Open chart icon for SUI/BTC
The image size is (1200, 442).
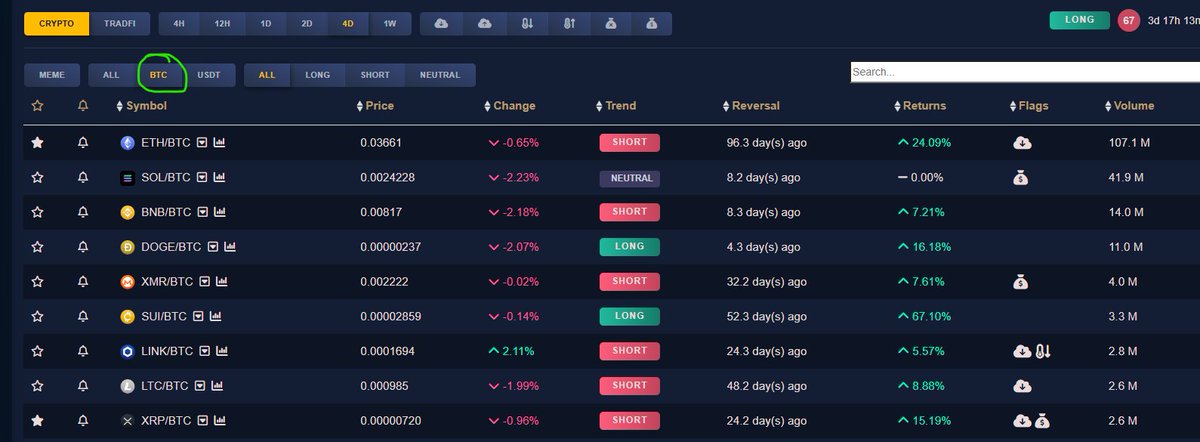(x=216, y=316)
